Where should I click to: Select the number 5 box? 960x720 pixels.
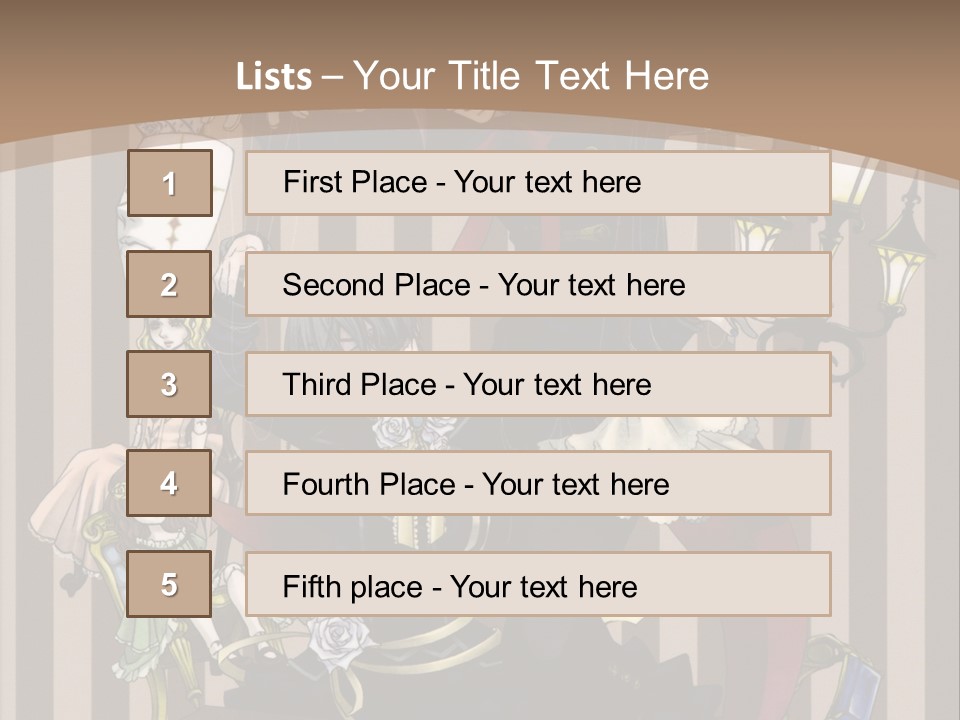coord(169,584)
